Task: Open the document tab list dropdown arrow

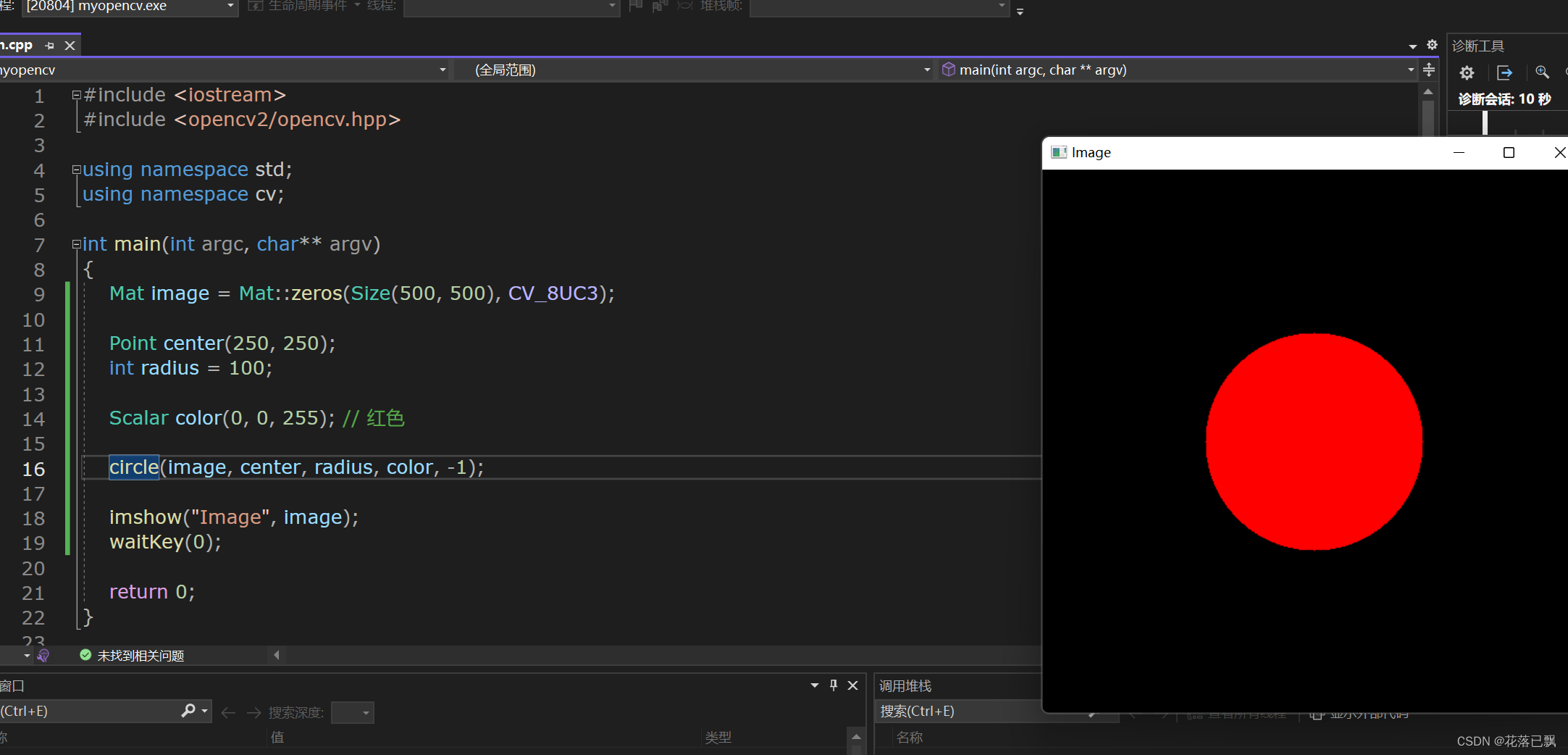Action: coord(1412,46)
